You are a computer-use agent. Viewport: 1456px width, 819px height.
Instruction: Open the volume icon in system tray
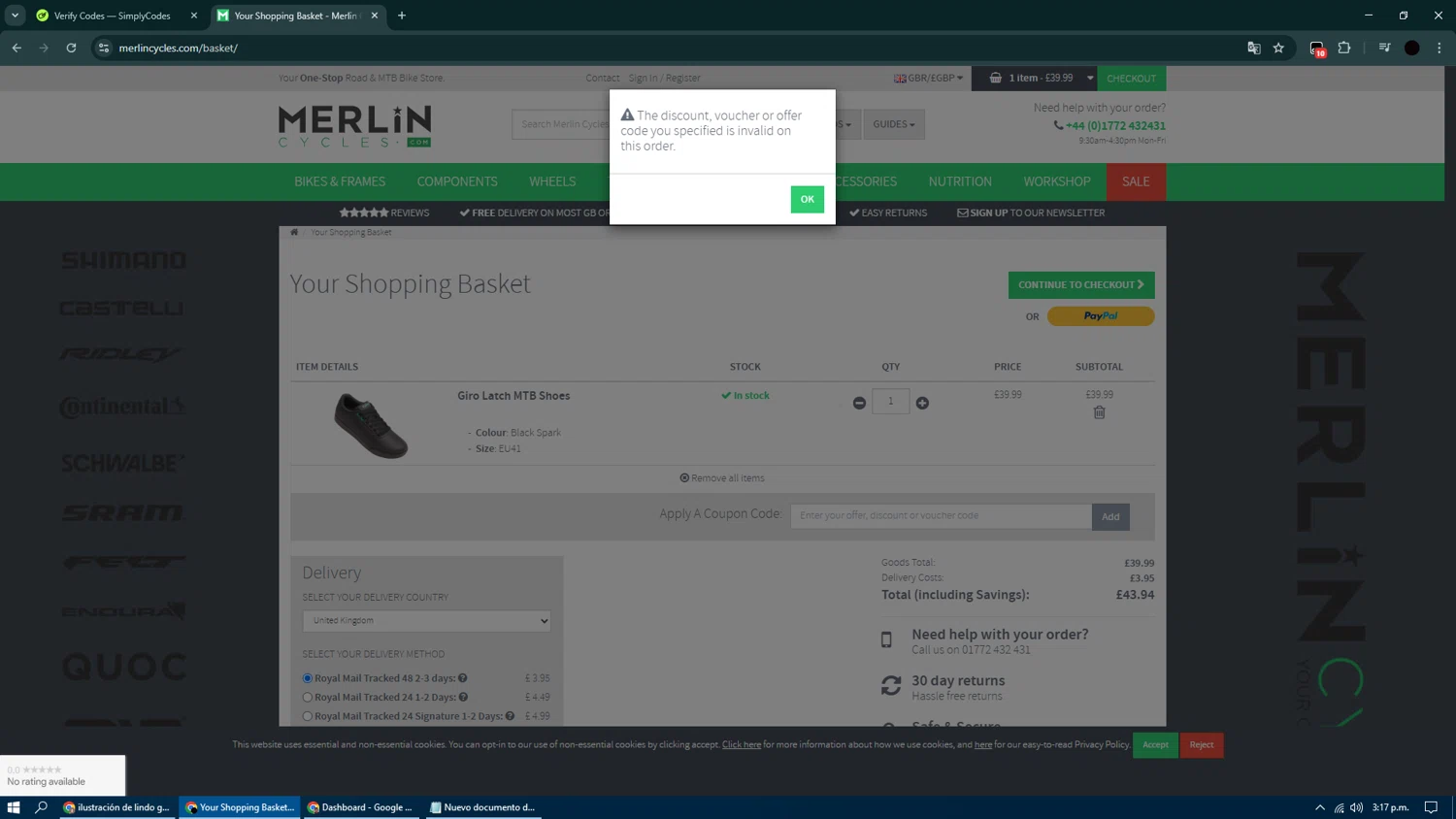1357,807
